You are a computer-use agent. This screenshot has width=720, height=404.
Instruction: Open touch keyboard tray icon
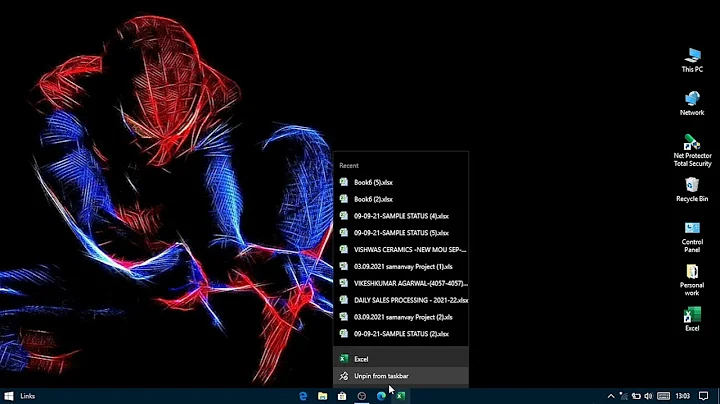pyautogui.click(x=663, y=396)
